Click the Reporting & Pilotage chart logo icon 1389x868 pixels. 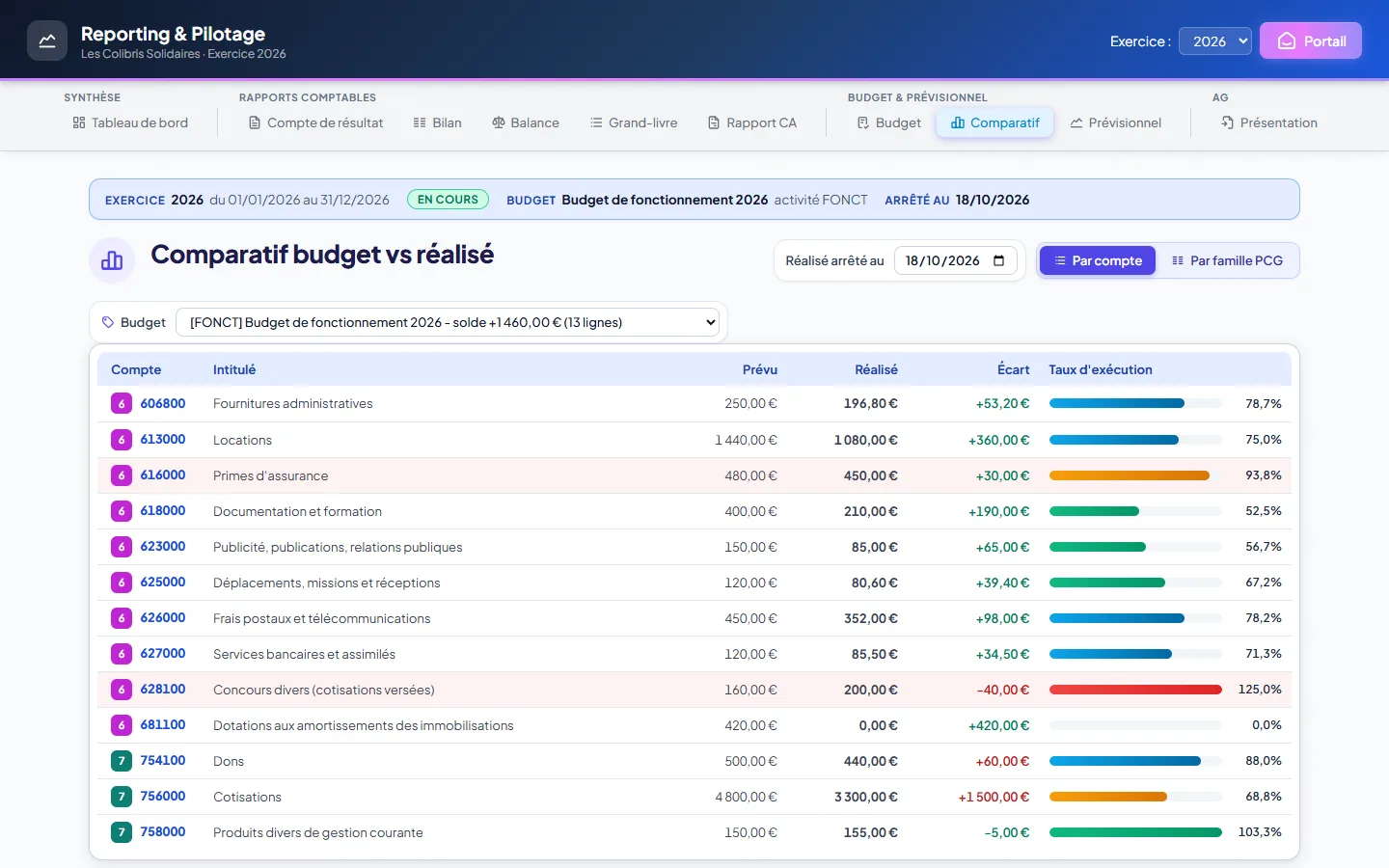point(47,41)
